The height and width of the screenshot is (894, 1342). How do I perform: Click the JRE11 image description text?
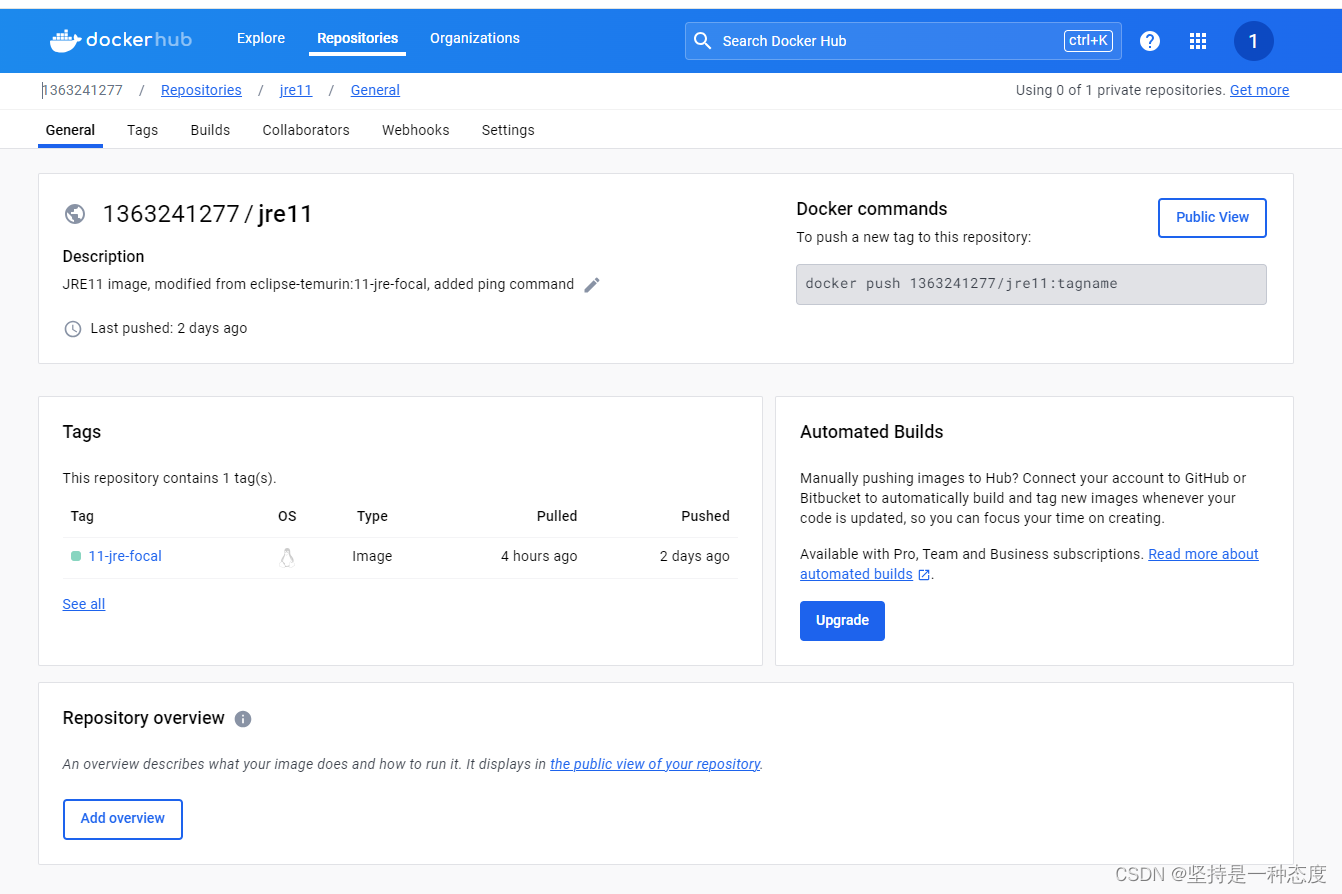click(x=318, y=284)
